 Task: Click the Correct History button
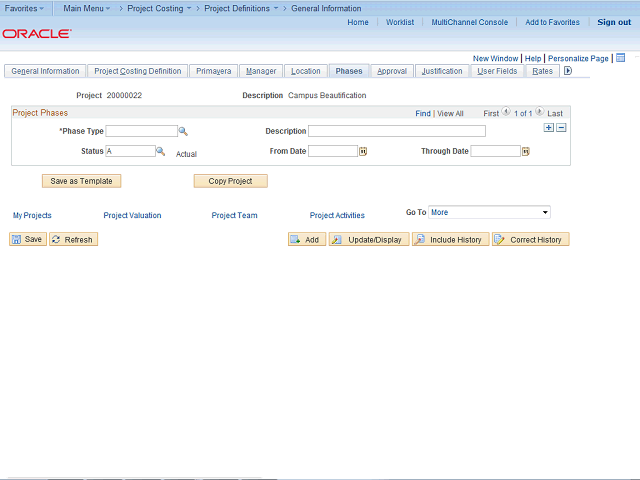click(x=530, y=239)
